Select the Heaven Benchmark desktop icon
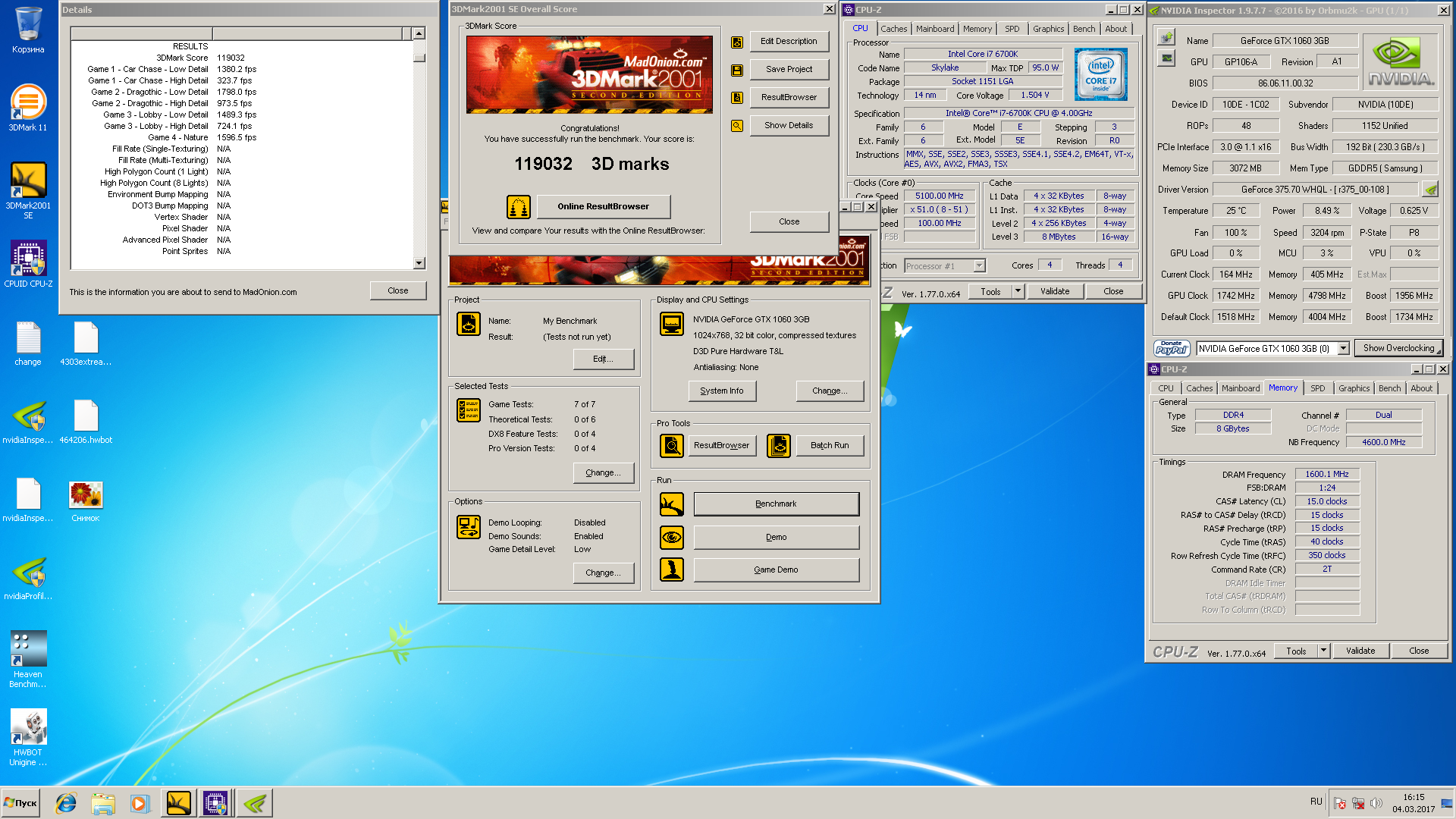This screenshot has height=819, width=1456. pos(28,659)
